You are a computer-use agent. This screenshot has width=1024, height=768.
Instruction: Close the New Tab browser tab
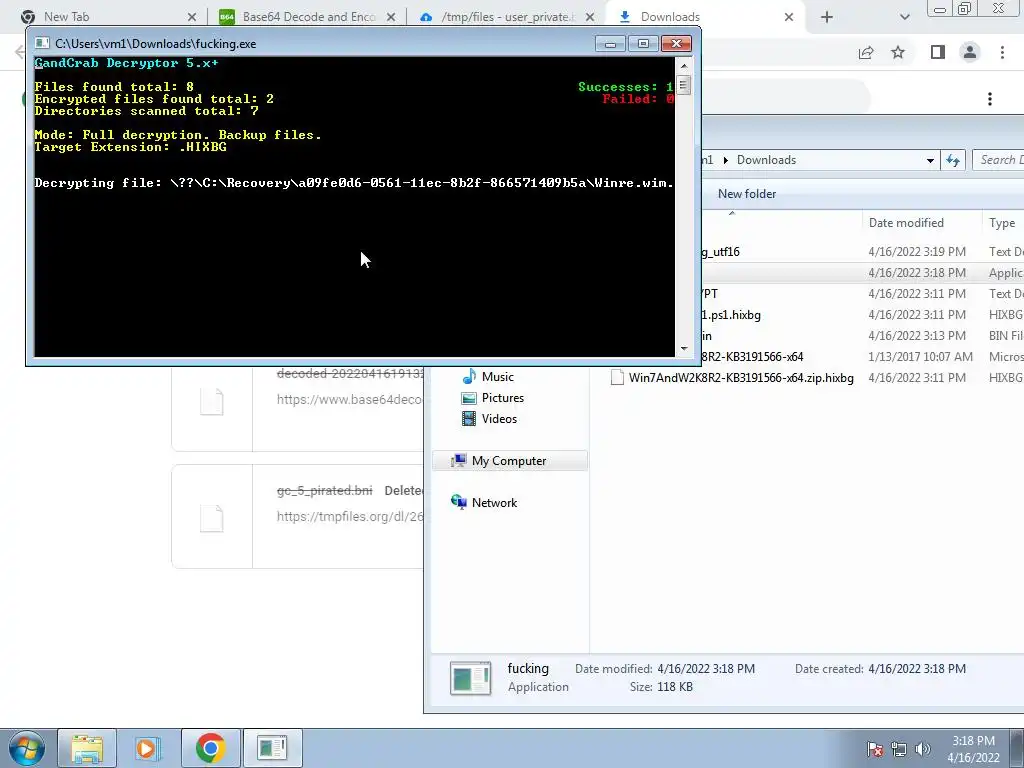pos(191,17)
